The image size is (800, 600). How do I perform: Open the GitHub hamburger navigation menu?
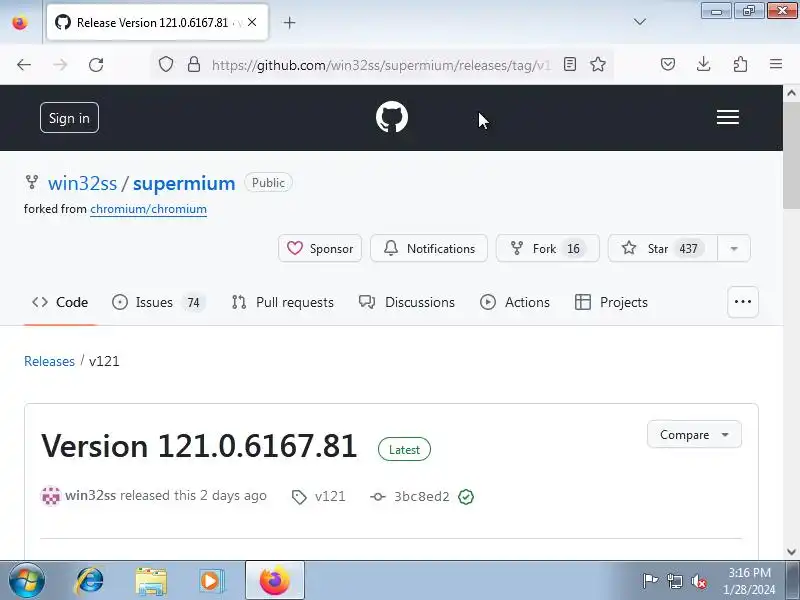coord(728,117)
